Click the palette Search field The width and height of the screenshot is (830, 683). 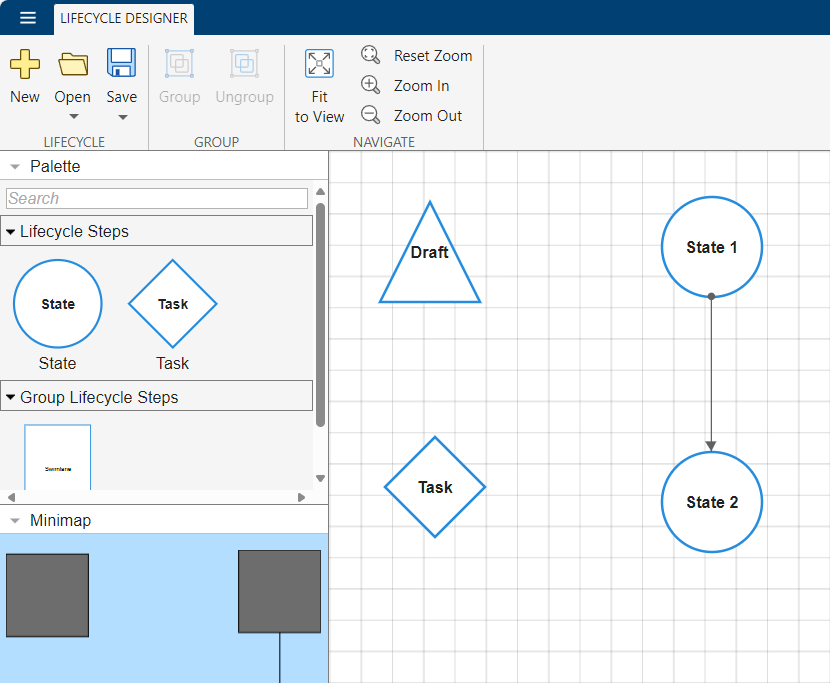click(157, 199)
